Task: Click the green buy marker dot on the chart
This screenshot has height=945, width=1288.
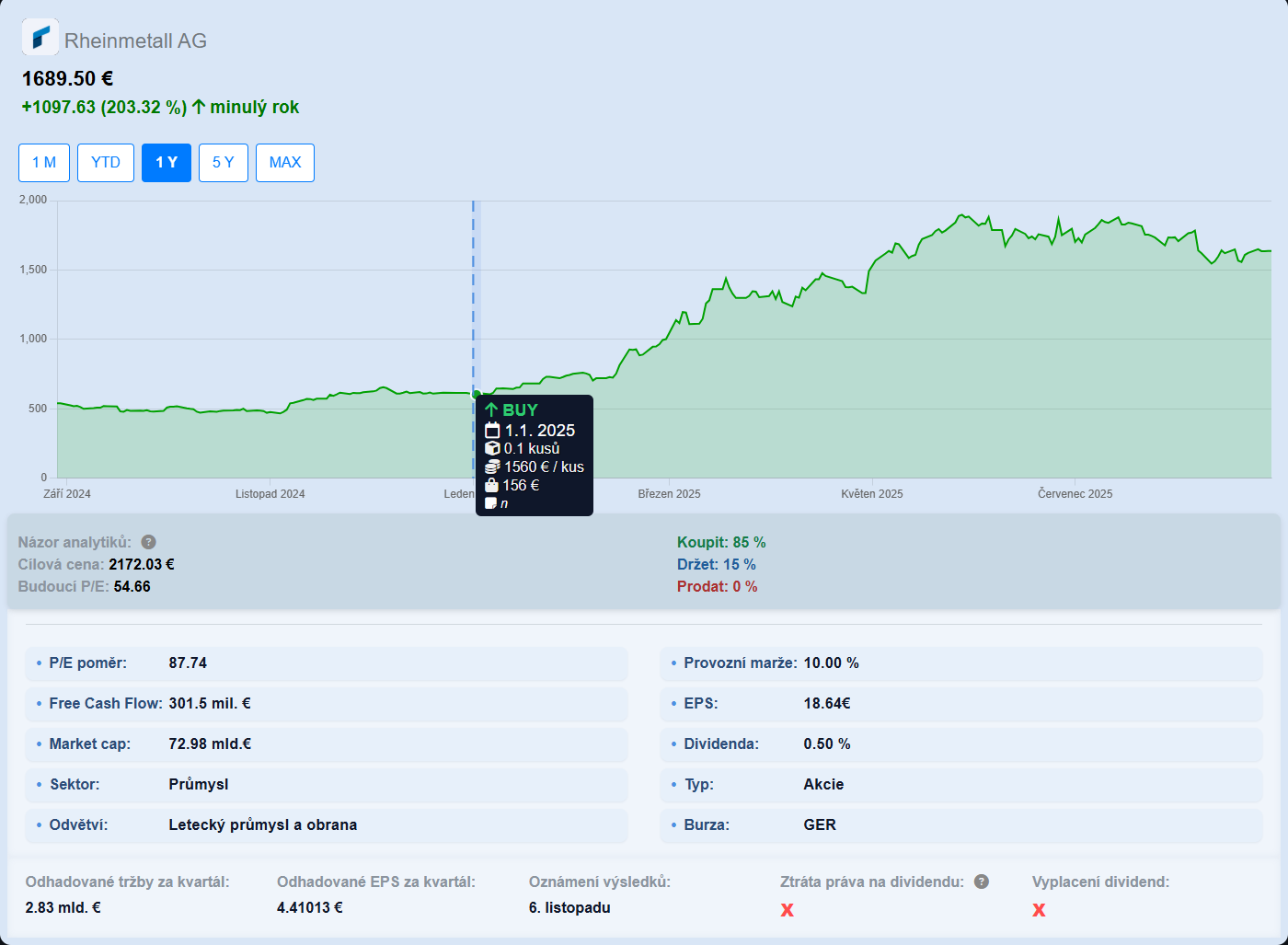Action: [477, 394]
